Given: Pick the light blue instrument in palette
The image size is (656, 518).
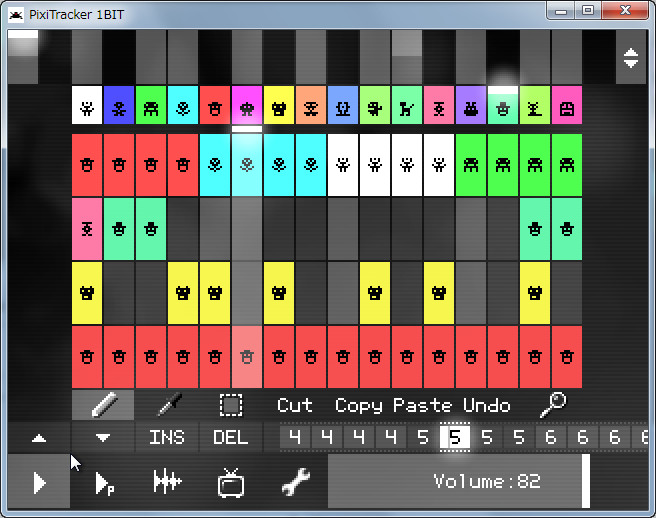Looking at the screenshot, I should (343, 105).
